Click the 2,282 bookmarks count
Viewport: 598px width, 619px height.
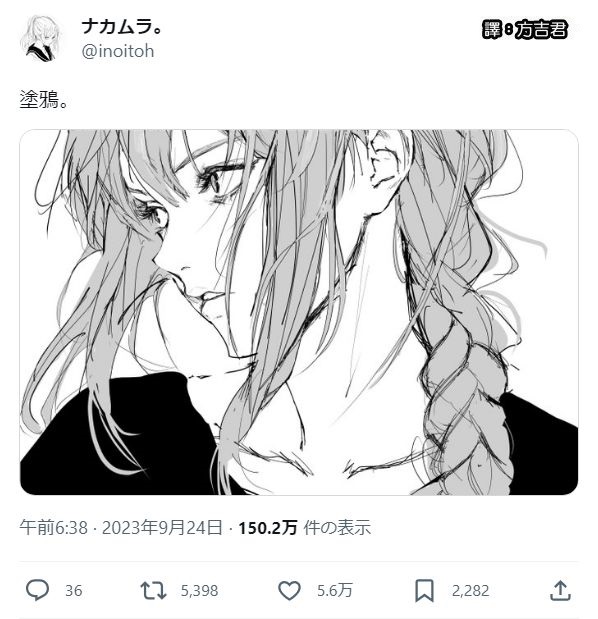coord(471,591)
